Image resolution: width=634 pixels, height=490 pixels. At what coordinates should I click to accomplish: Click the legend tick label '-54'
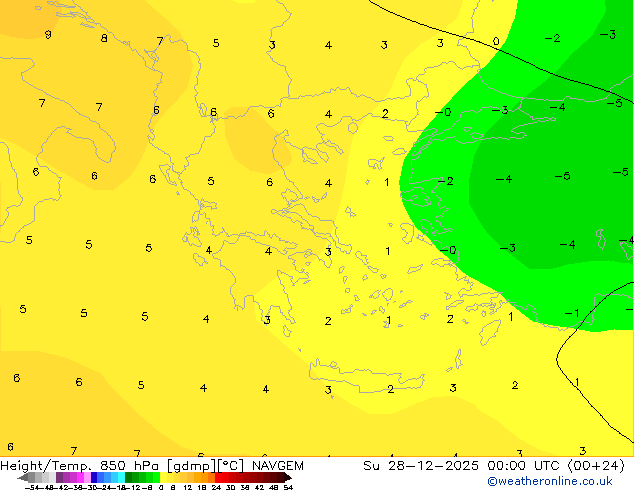click(31, 488)
